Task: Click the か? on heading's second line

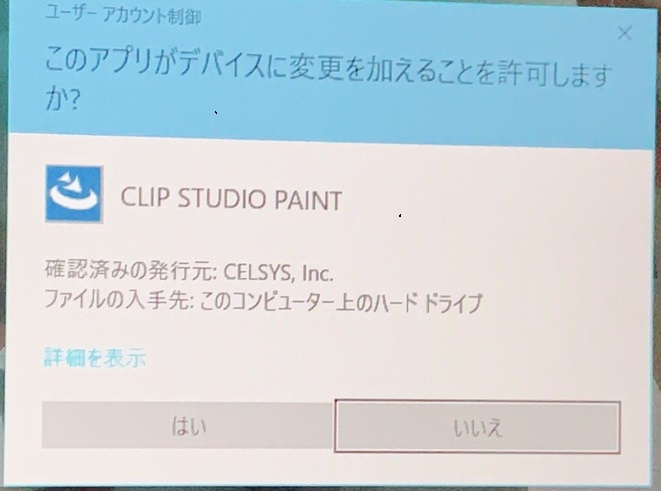Action: [x=62, y=101]
